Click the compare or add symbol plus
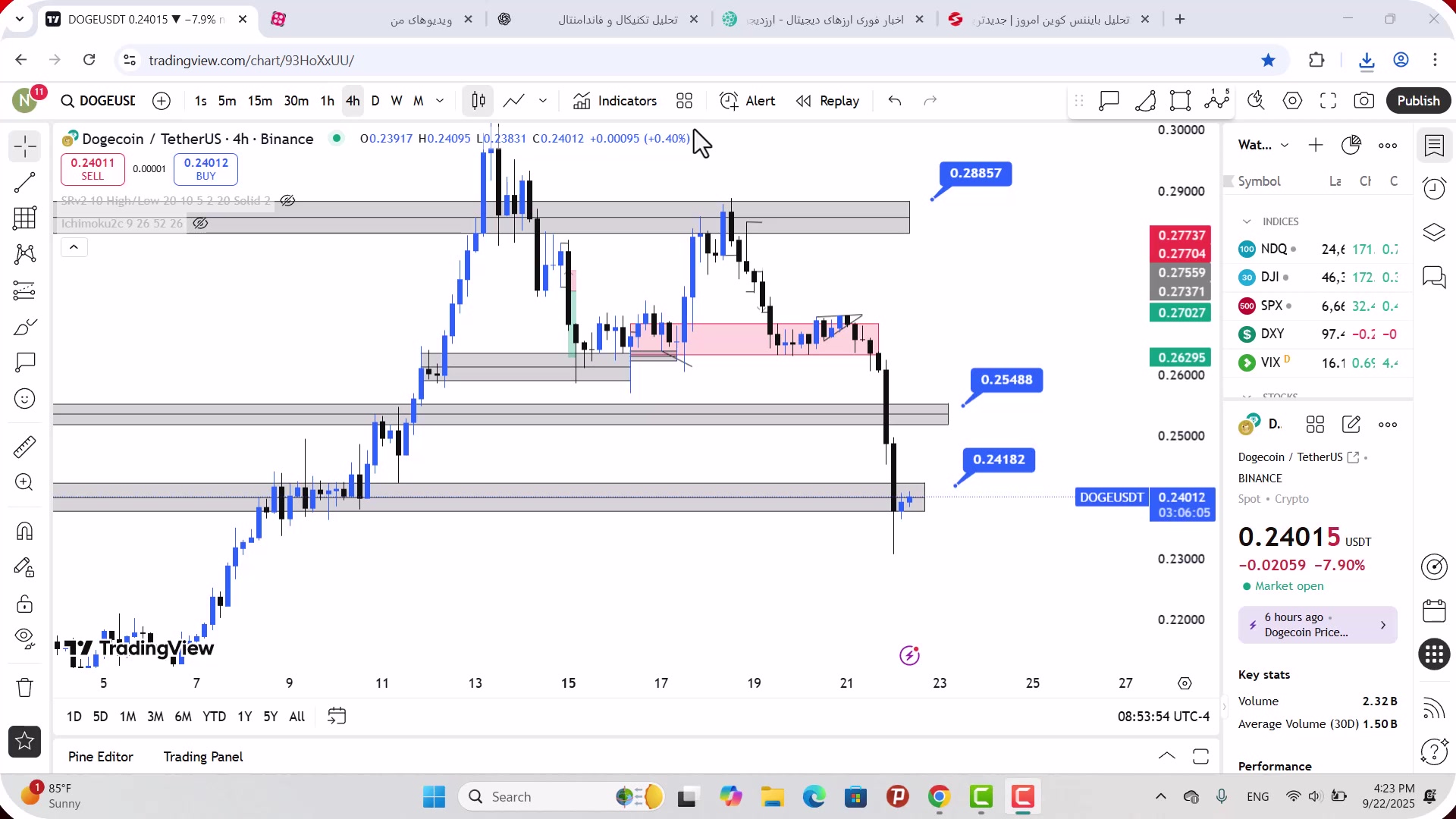Viewport: 1456px width, 819px height. point(162,101)
